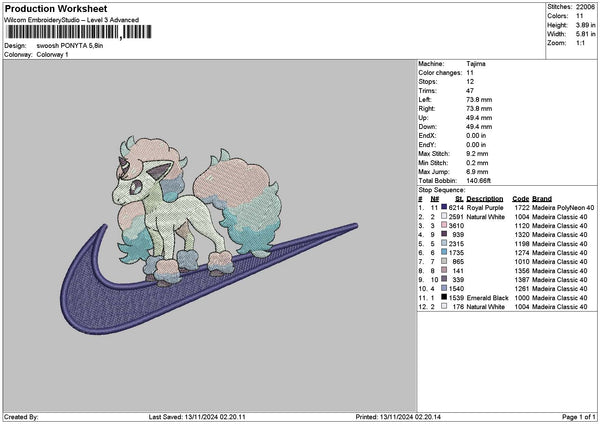Select the Max Stitch value '9.2 mm'
This screenshot has height=424, width=600.
point(477,154)
